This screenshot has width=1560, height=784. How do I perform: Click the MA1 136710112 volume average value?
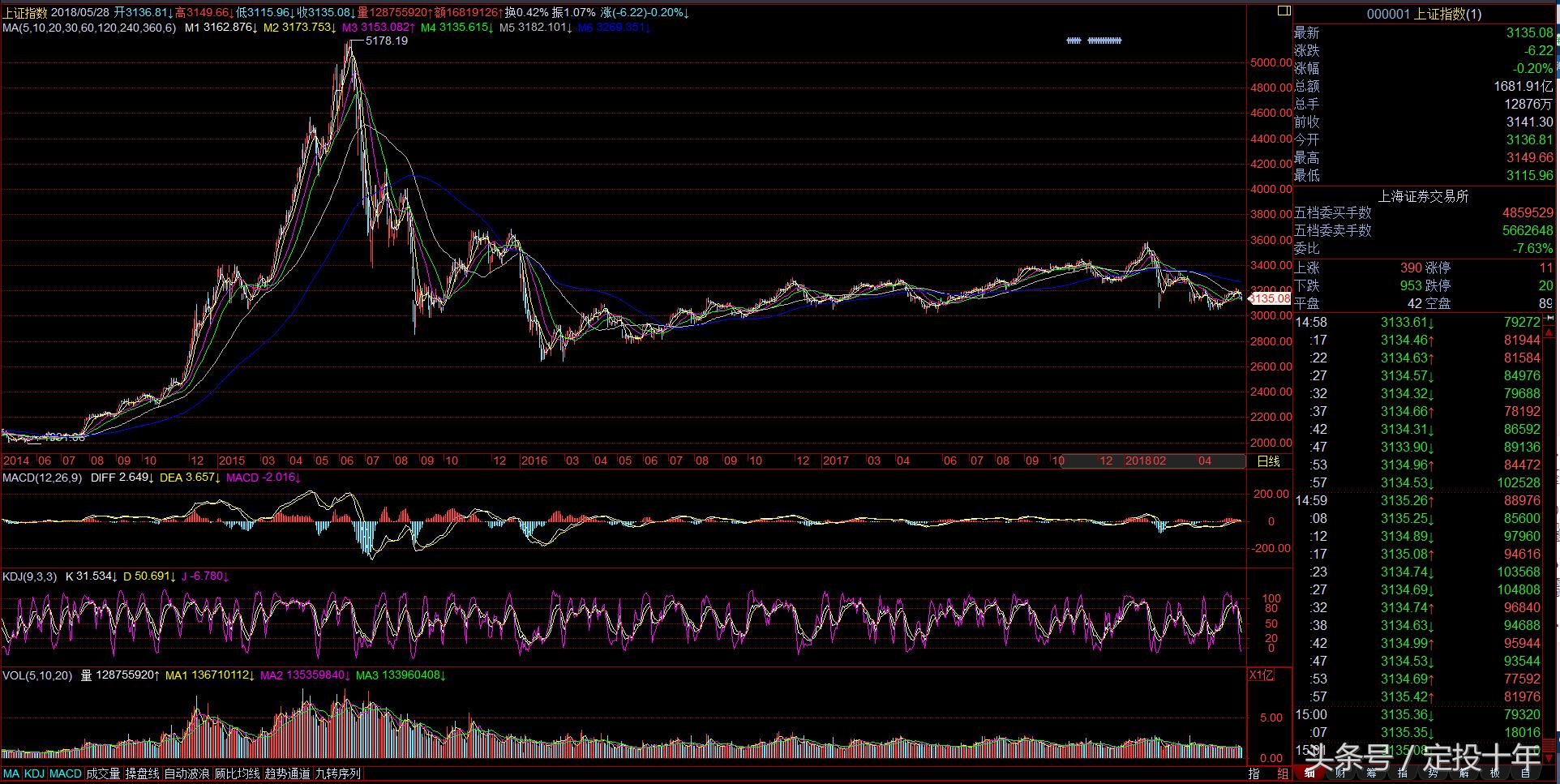[210, 675]
